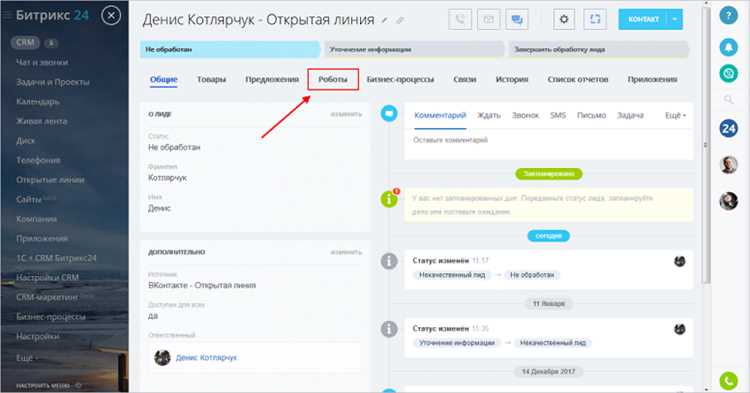Open Диск in left menu
The image size is (750, 393).
tap(25, 141)
